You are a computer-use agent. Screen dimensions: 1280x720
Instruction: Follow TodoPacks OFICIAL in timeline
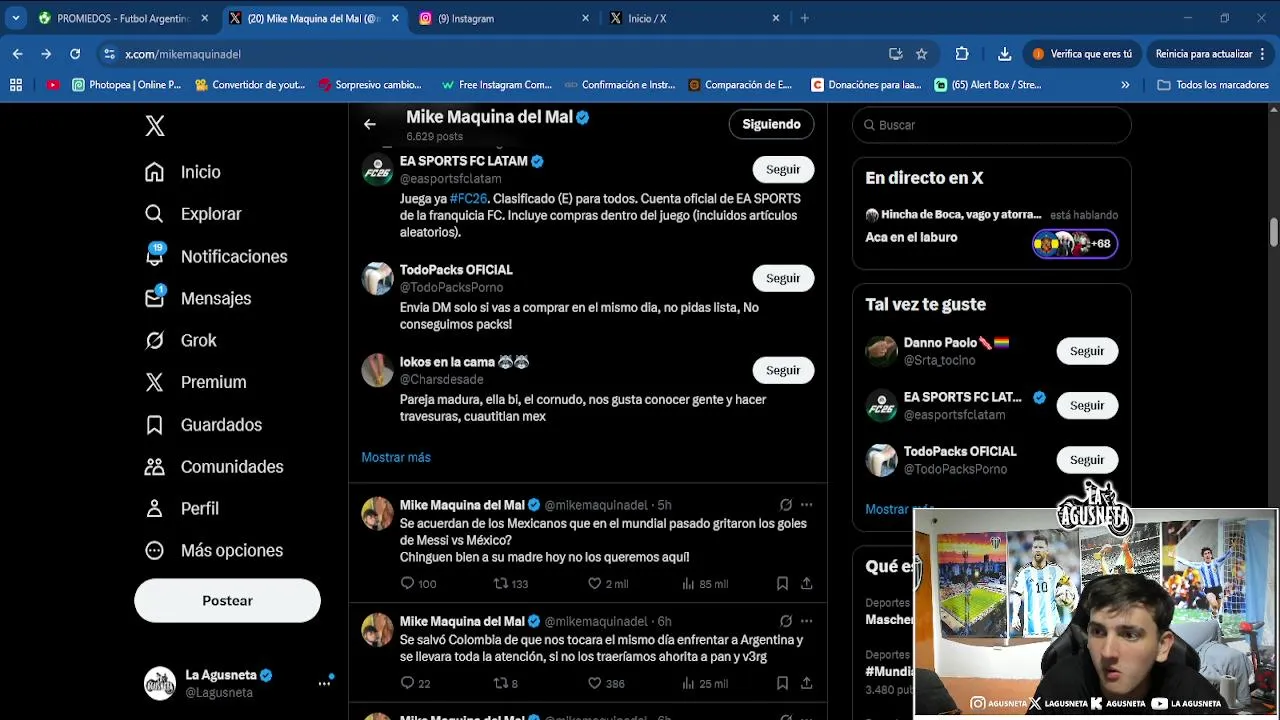coord(783,278)
